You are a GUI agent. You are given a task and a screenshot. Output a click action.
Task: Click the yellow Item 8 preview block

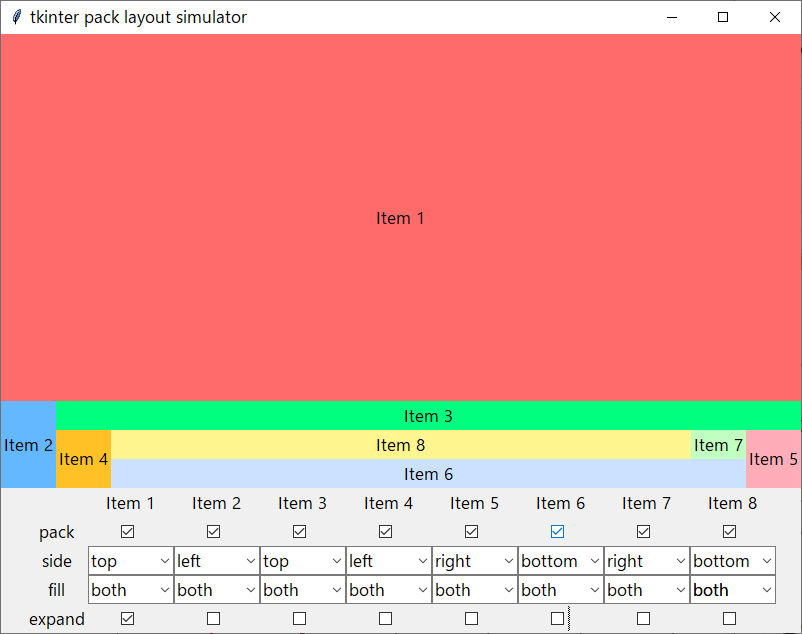pyautogui.click(x=401, y=445)
